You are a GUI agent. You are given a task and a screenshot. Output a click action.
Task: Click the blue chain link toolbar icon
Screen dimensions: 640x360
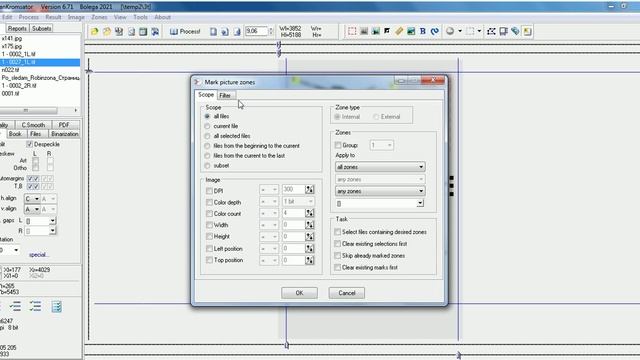point(435,31)
